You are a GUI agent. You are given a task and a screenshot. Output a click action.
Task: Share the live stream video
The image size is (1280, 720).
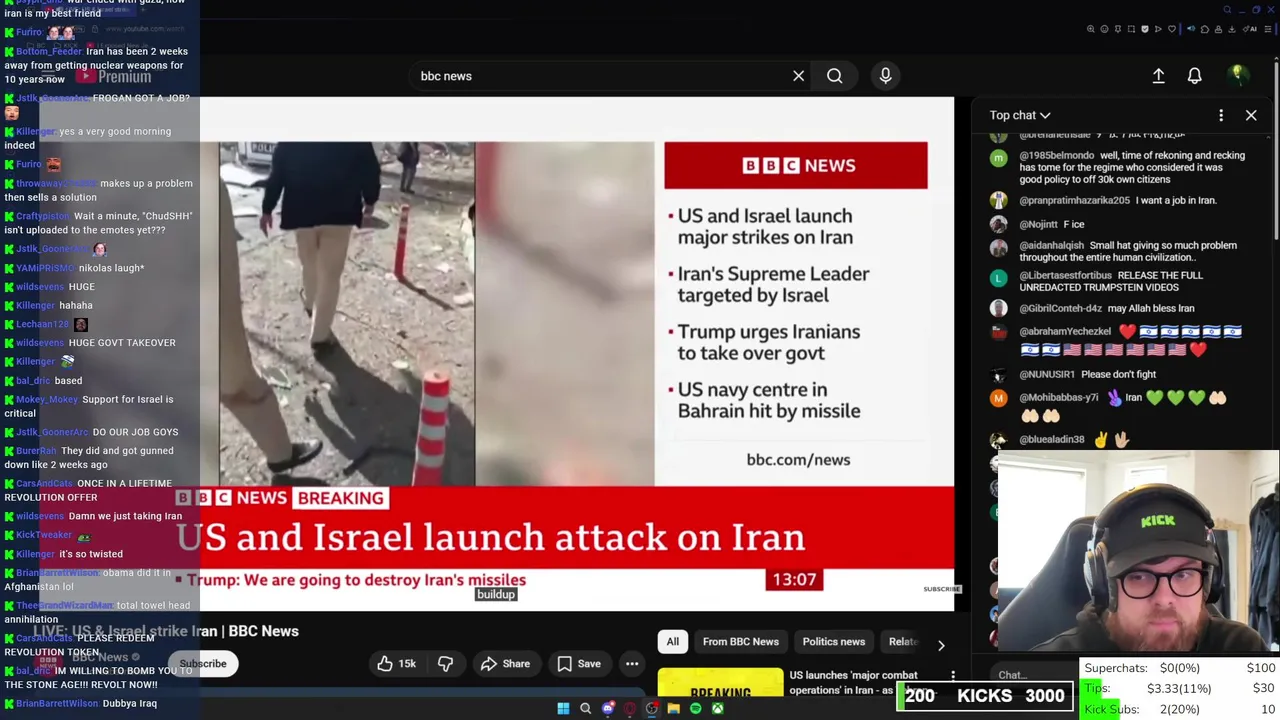[505, 664]
